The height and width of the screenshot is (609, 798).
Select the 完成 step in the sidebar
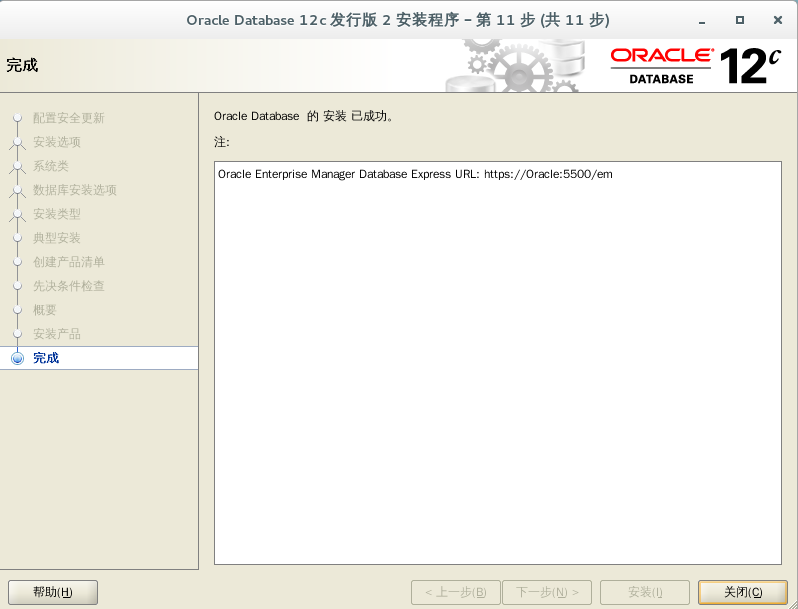[46, 358]
